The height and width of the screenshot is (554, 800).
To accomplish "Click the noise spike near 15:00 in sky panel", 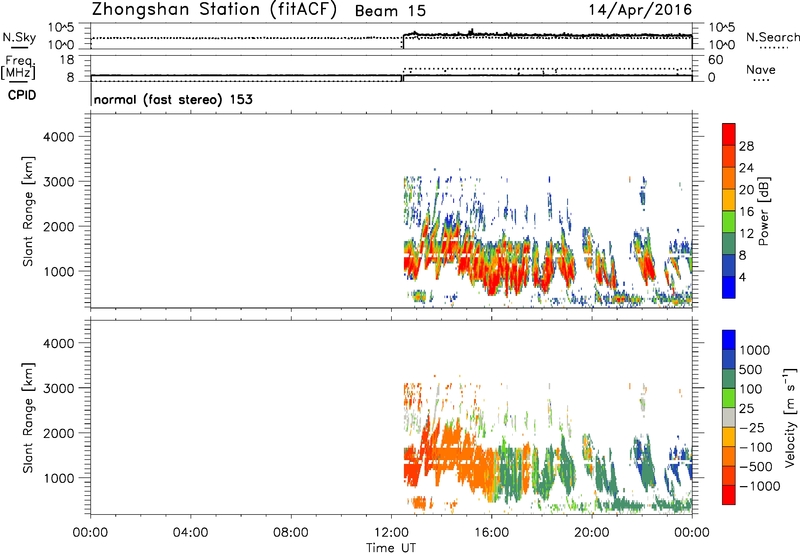I will [x=471, y=32].
